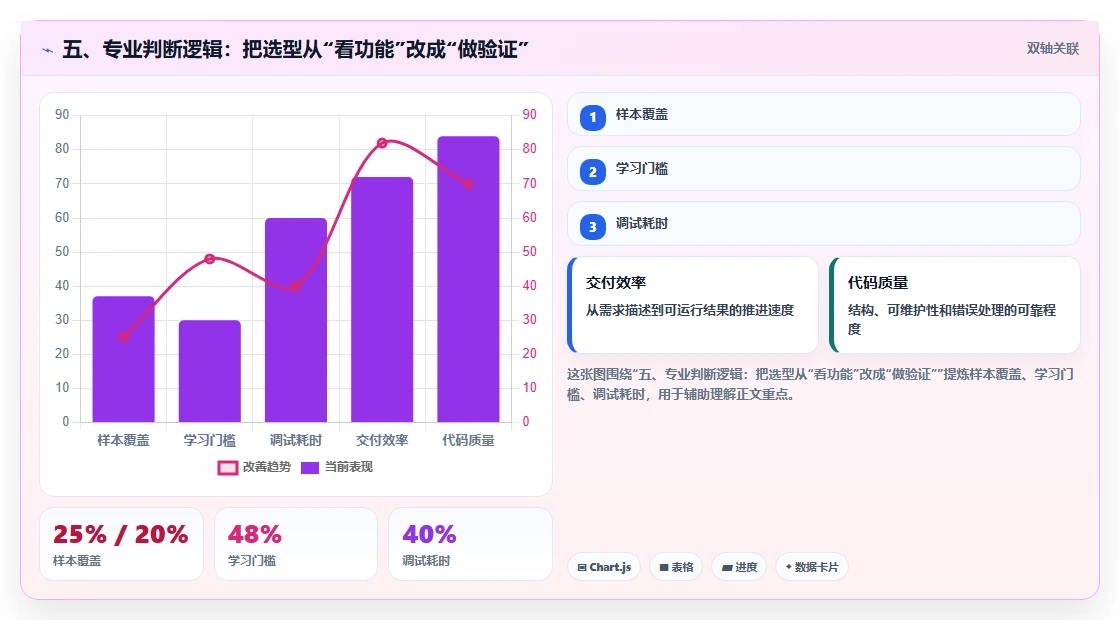The height and width of the screenshot is (620, 1120).
Task: Click the blue number 1 badge
Action: tap(592, 117)
